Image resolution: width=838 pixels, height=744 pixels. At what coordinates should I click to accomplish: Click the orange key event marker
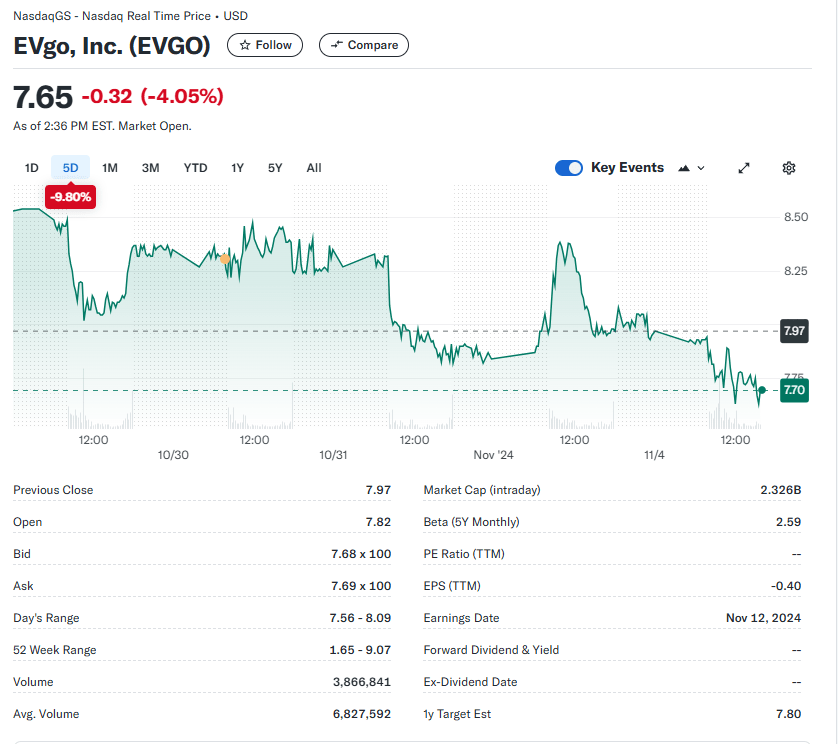(225, 259)
